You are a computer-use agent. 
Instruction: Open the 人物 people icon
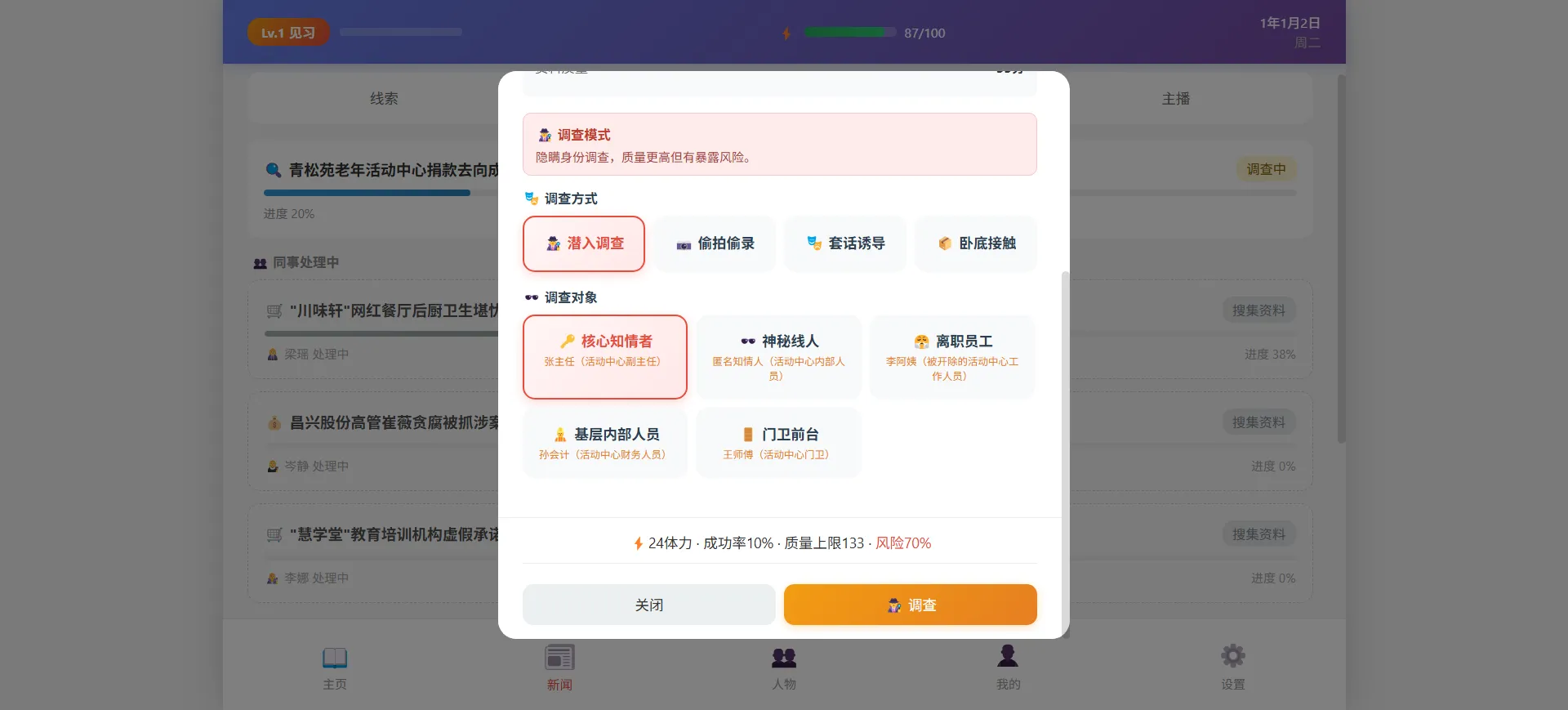tap(784, 657)
